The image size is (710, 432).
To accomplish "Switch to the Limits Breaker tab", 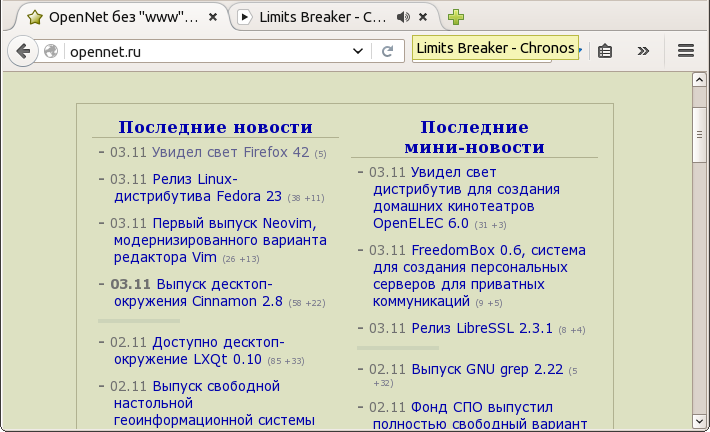I will [320, 17].
